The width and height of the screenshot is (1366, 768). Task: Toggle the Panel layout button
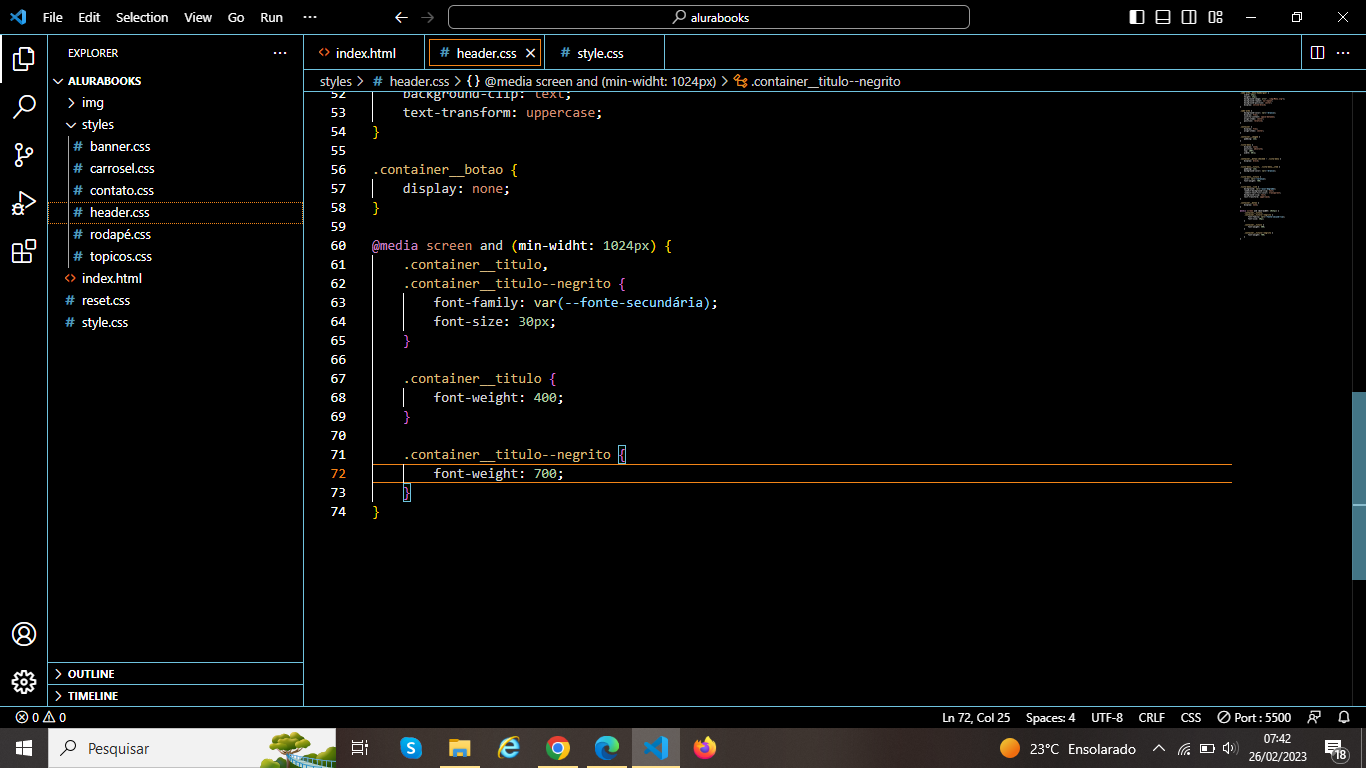point(1163,17)
